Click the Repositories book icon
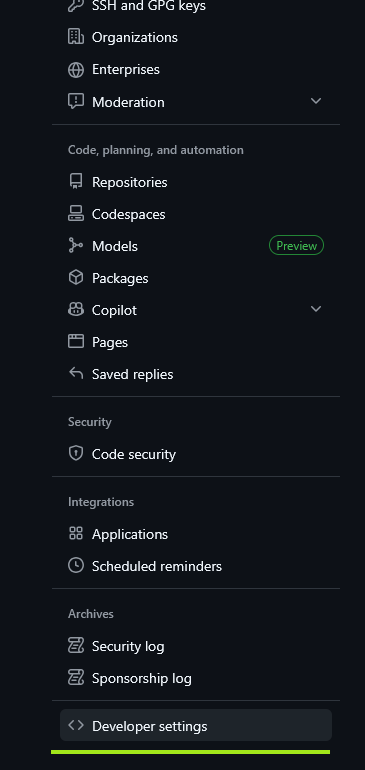The image size is (365, 770). click(x=76, y=182)
